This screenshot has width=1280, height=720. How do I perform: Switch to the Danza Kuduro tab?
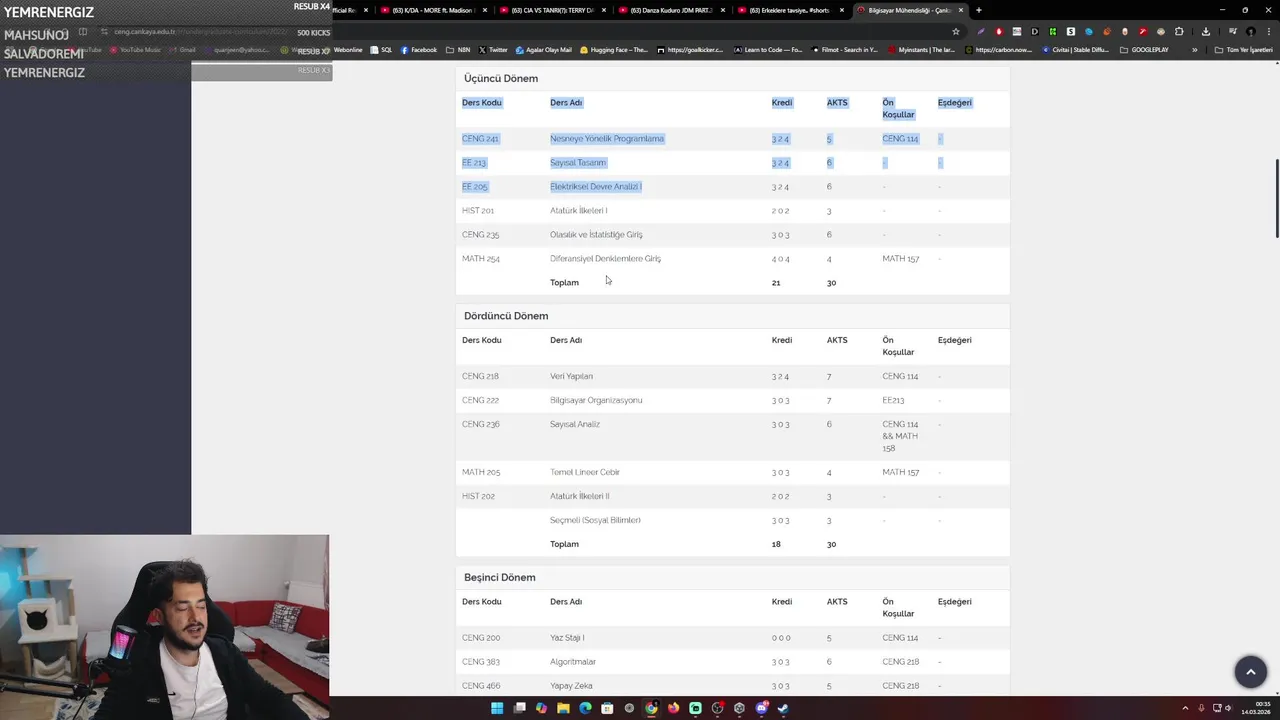pos(671,10)
